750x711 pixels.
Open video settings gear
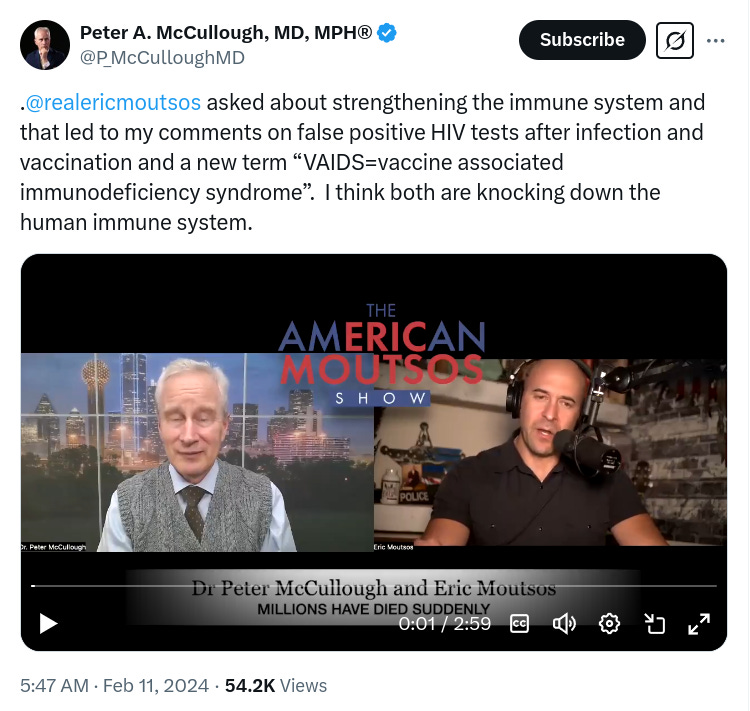click(609, 623)
